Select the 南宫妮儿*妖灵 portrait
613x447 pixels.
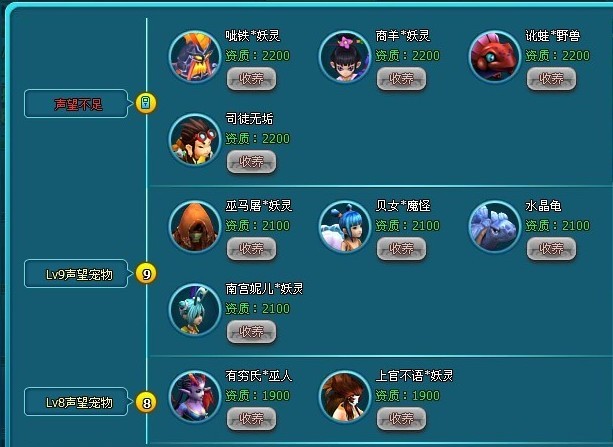pos(195,310)
